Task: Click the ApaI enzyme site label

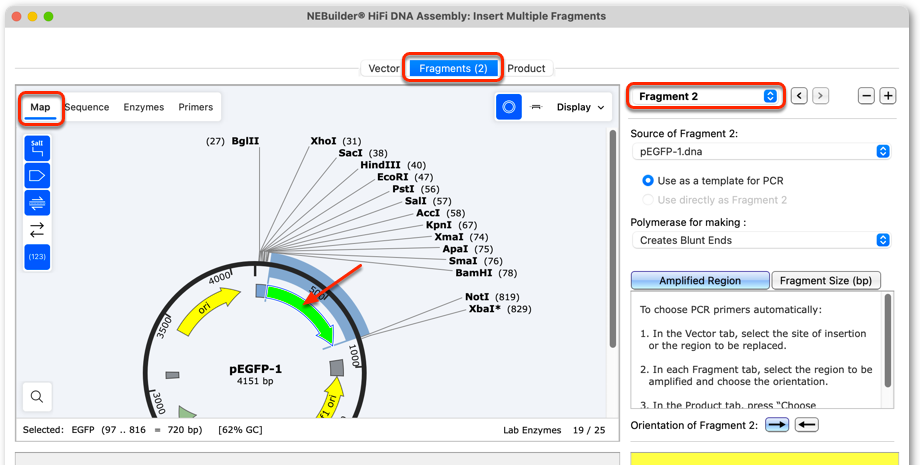Action: [455, 249]
